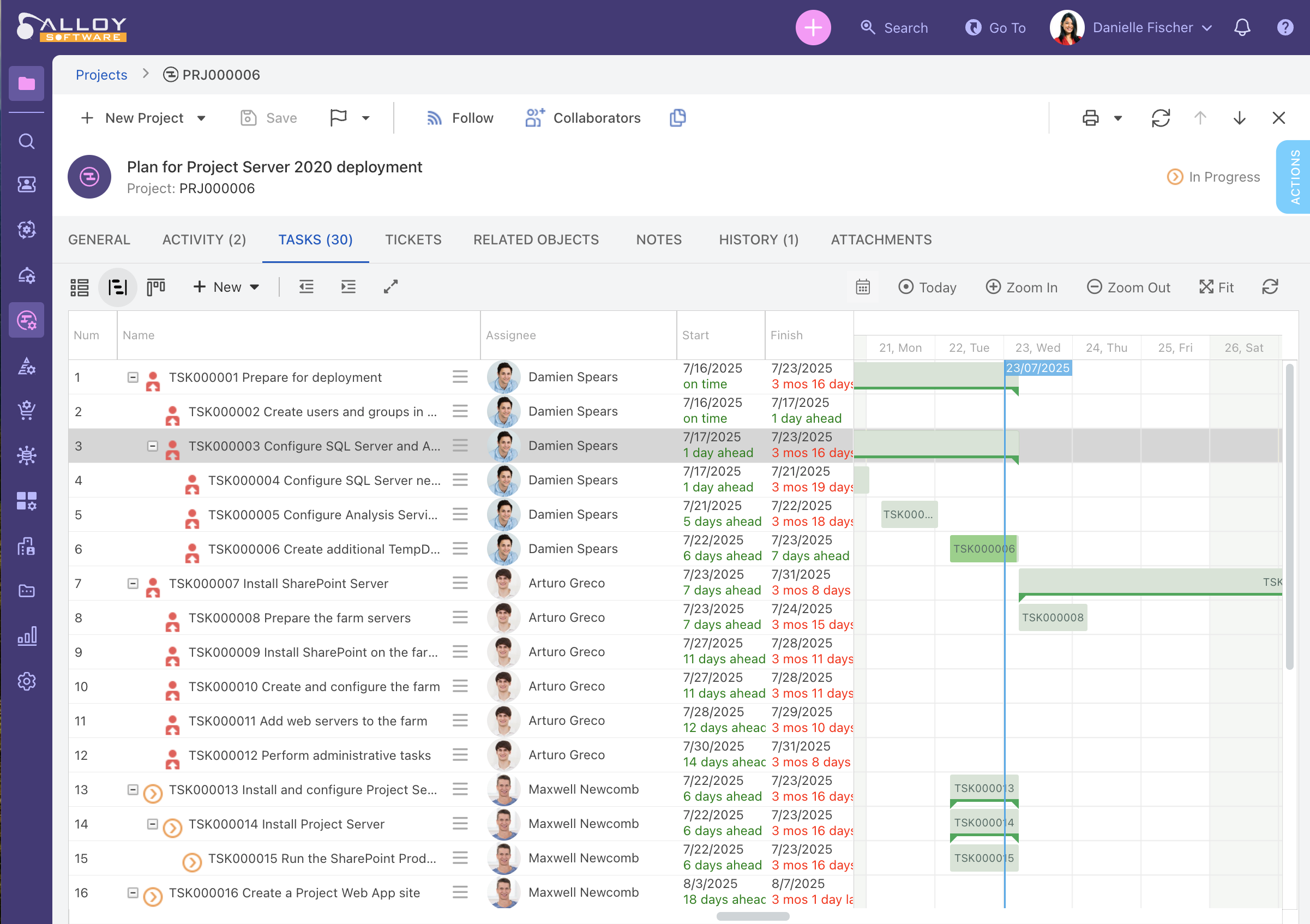Switch to Kanban board view icon
Screen dimensions: 1310x924
[x=156, y=287]
